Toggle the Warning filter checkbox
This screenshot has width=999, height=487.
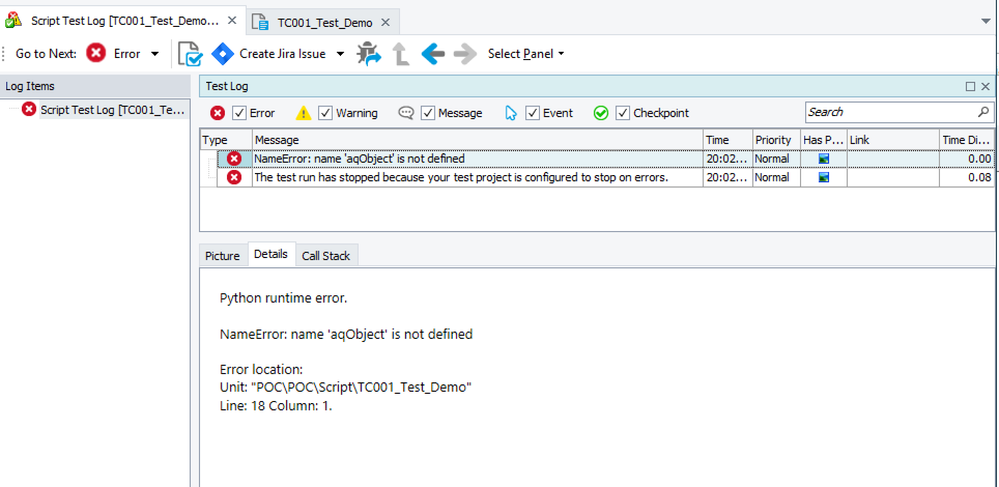[325, 113]
